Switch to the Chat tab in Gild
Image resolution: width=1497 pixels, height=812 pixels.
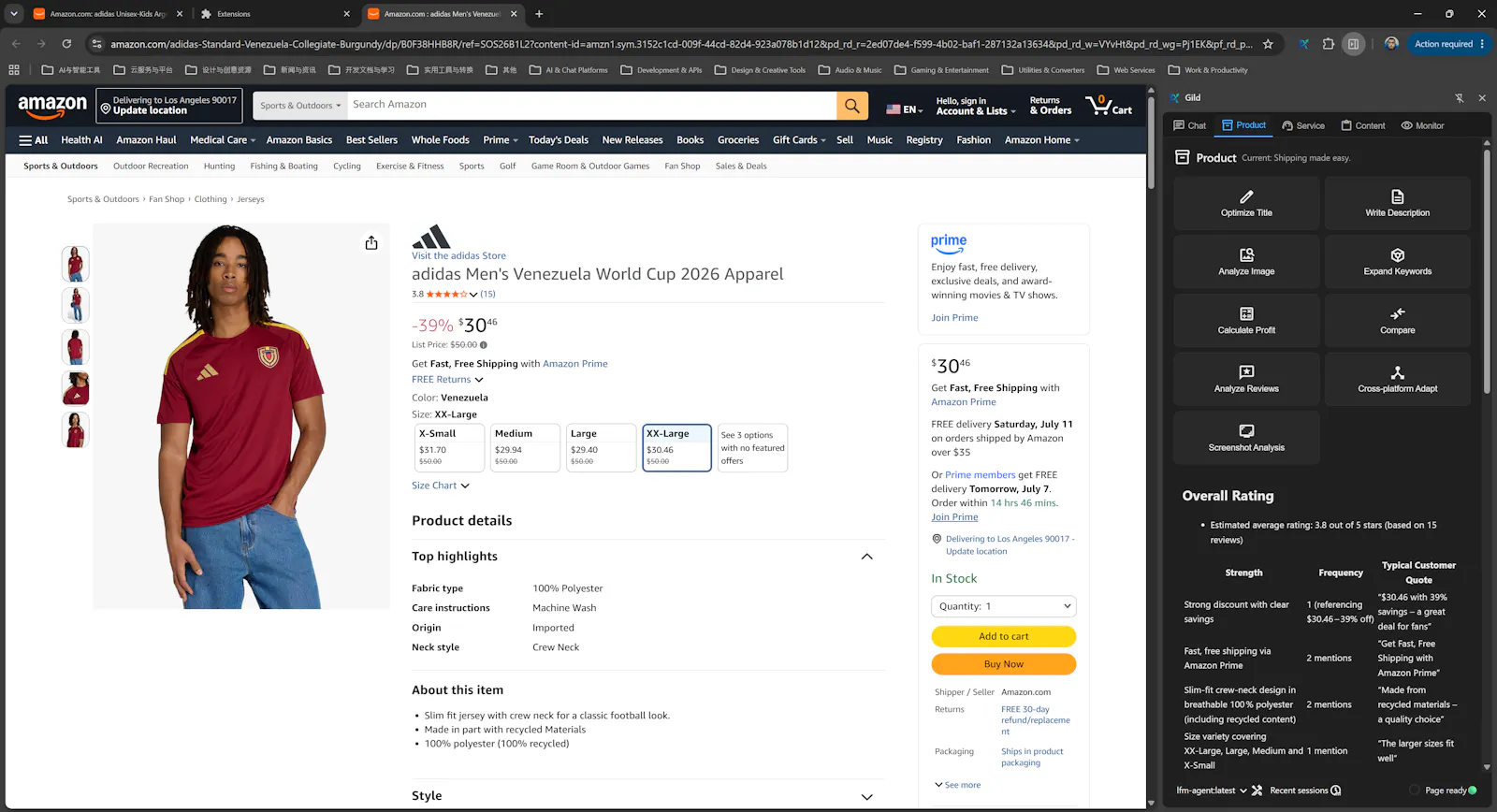click(1190, 125)
